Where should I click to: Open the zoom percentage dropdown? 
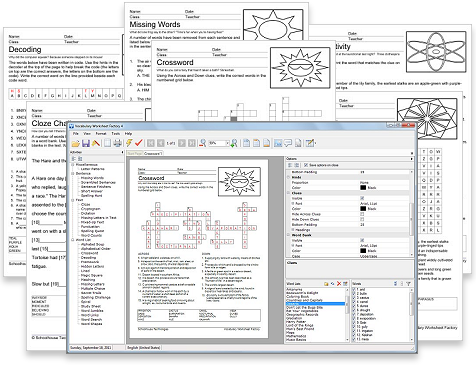[227, 143]
